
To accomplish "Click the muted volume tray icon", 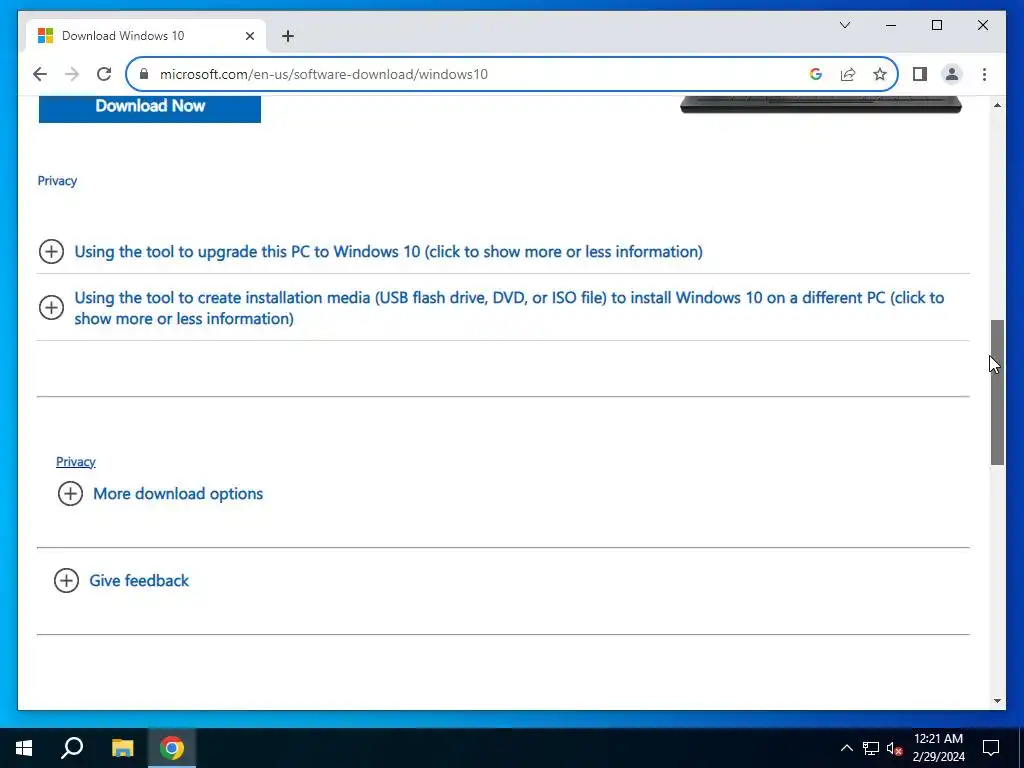I will (894, 748).
